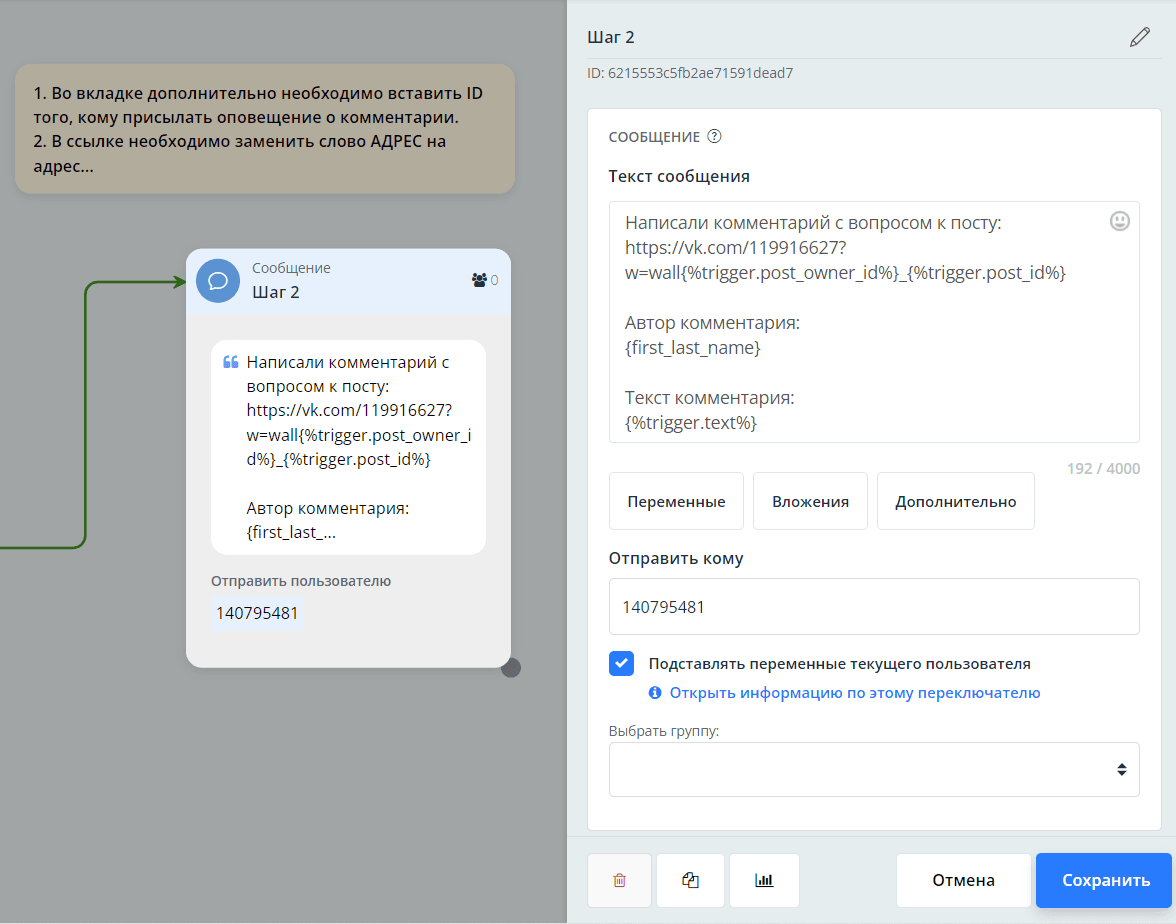Click the pencil edit icon beside Шаг 2

tap(1139, 38)
